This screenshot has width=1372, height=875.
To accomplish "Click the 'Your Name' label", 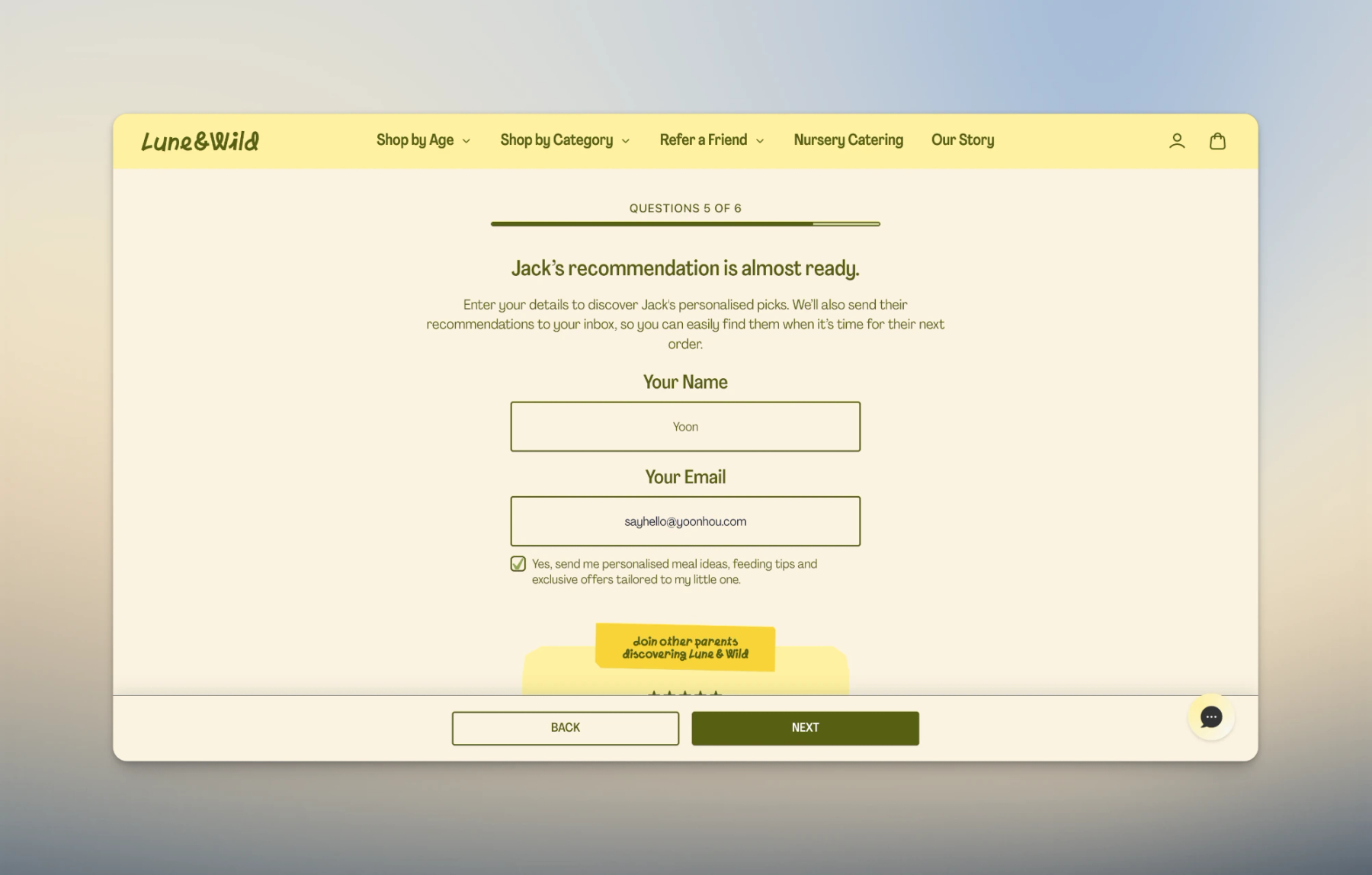I will coord(685,383).
